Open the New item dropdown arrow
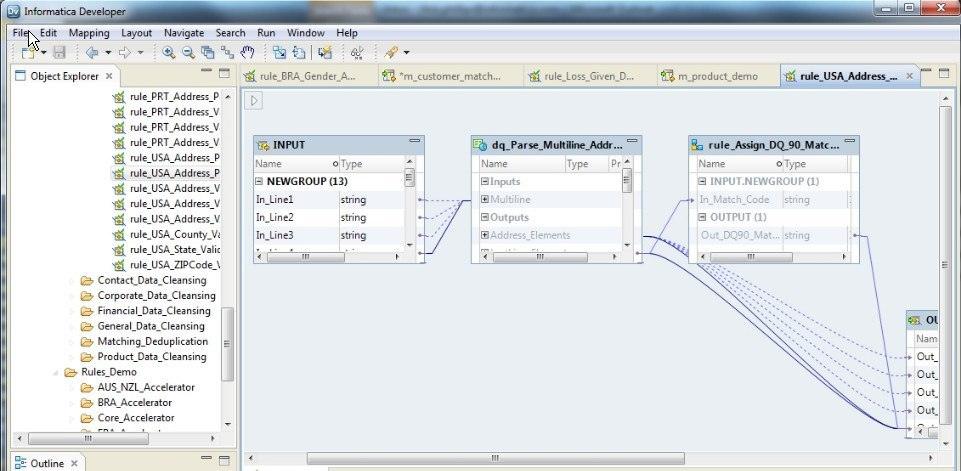The height and width of the screenshot is (471, 961). point(44,53)
